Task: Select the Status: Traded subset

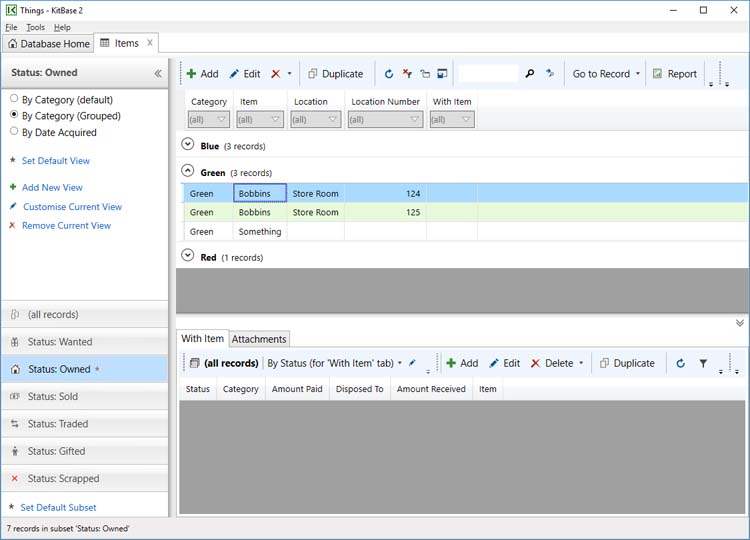Action: point(85,423)
